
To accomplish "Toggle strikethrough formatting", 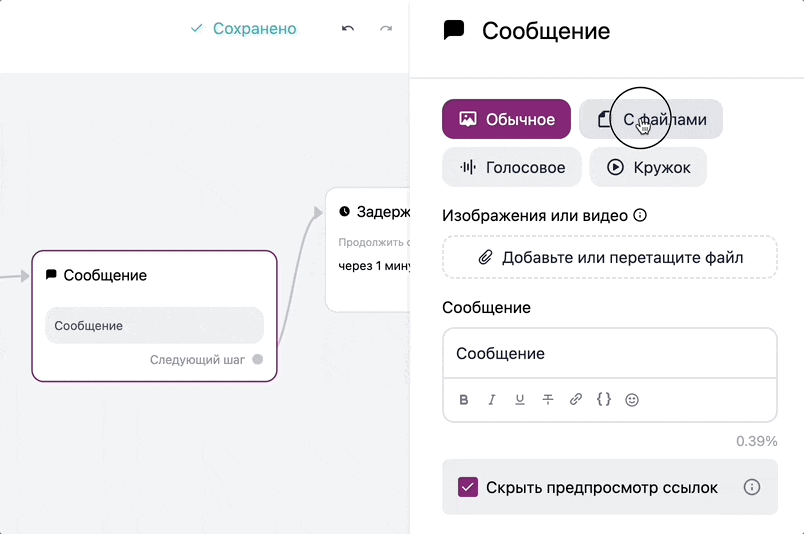I will point(548,400).
